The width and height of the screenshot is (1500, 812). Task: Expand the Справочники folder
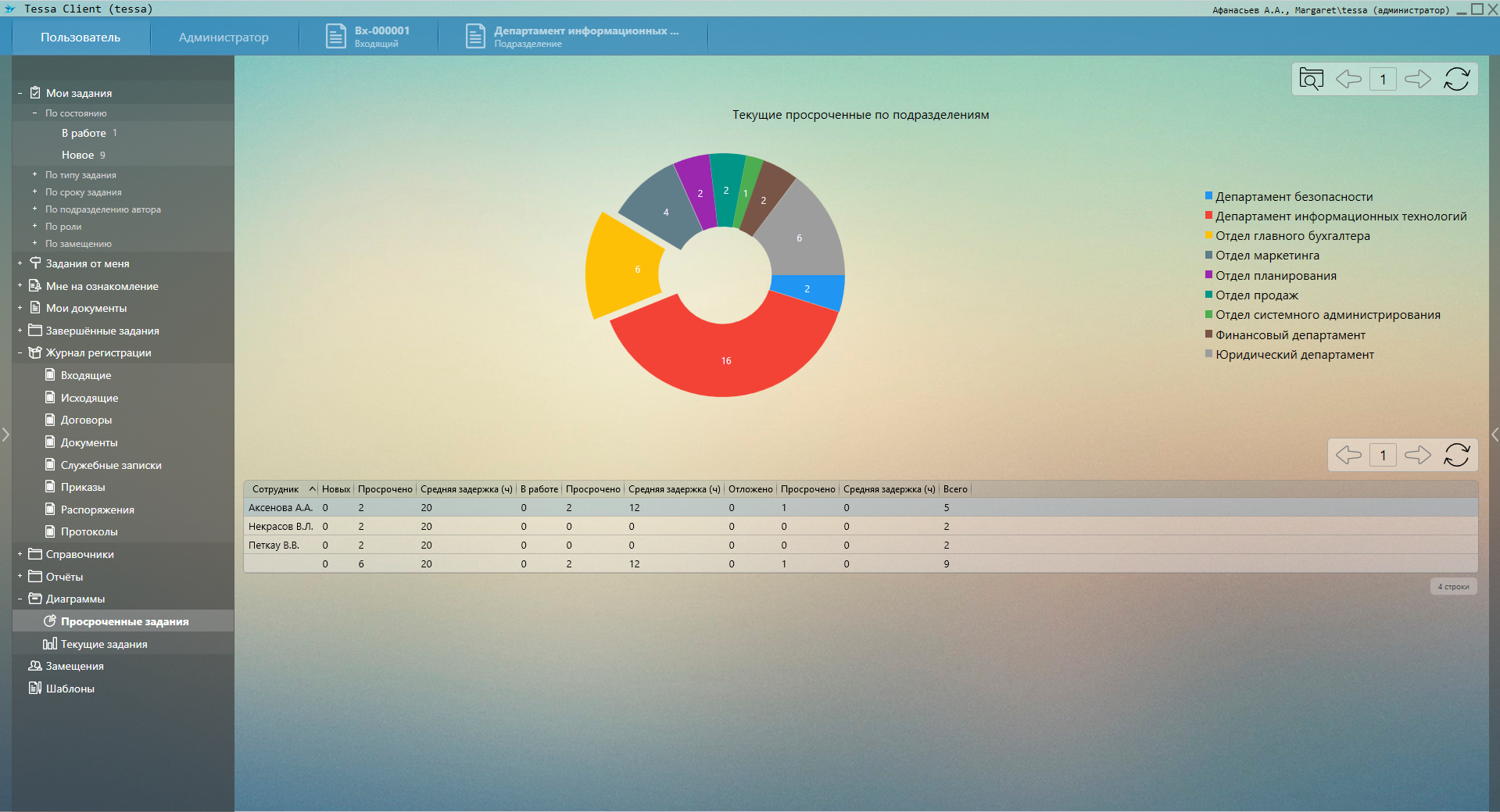point(20,554)
